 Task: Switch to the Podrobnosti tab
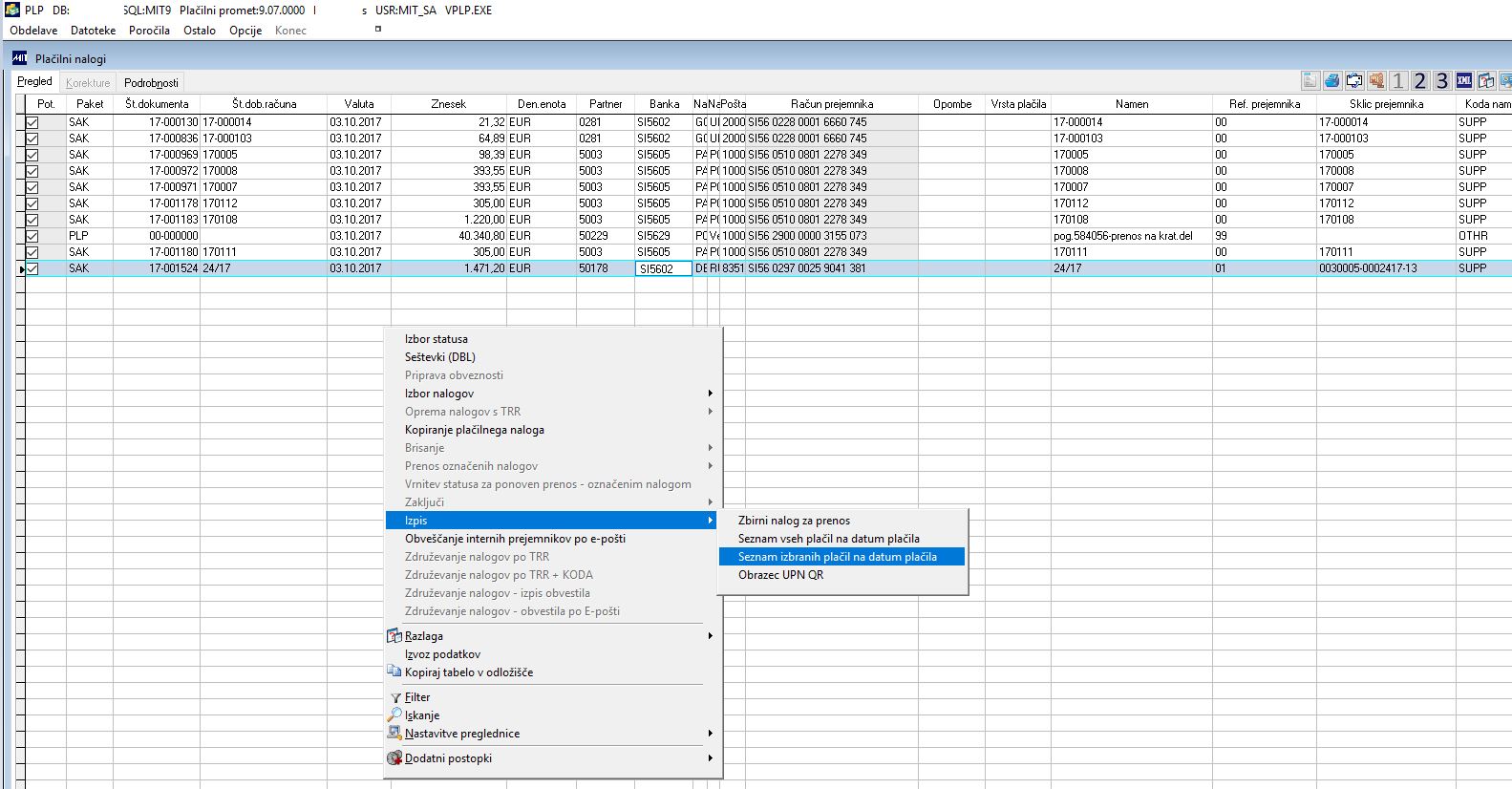[x=151, y=83]
